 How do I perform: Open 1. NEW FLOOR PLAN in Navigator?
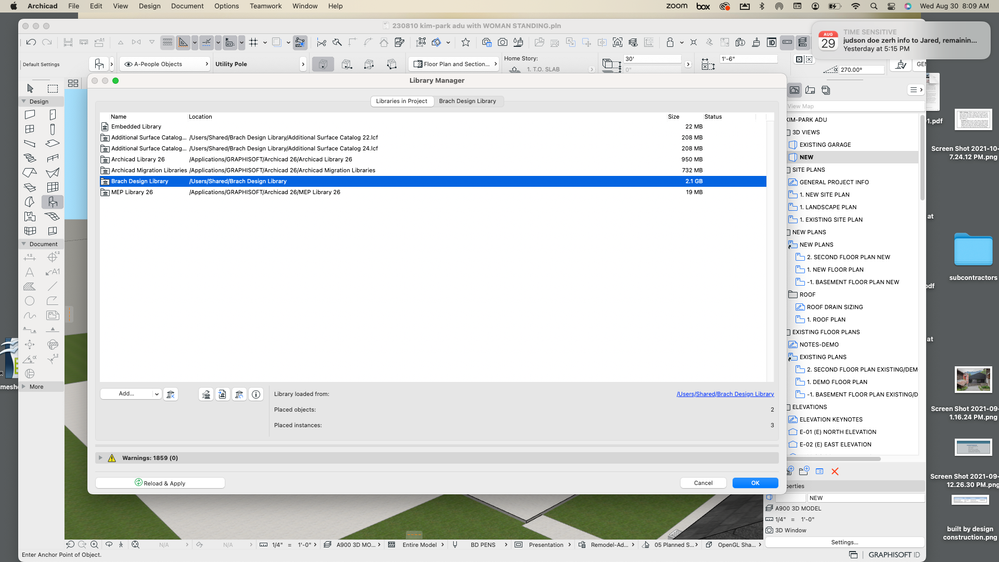click(835, 270)
